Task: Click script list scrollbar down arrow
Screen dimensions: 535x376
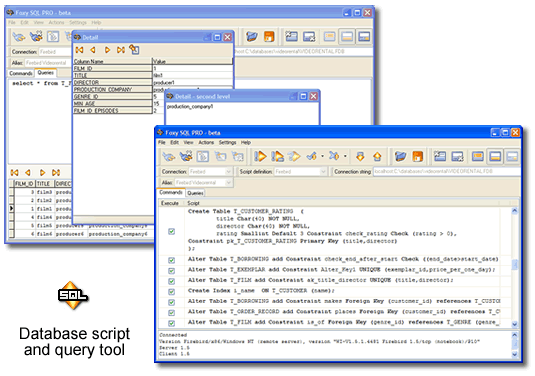Action: click(x=515, y=324)
